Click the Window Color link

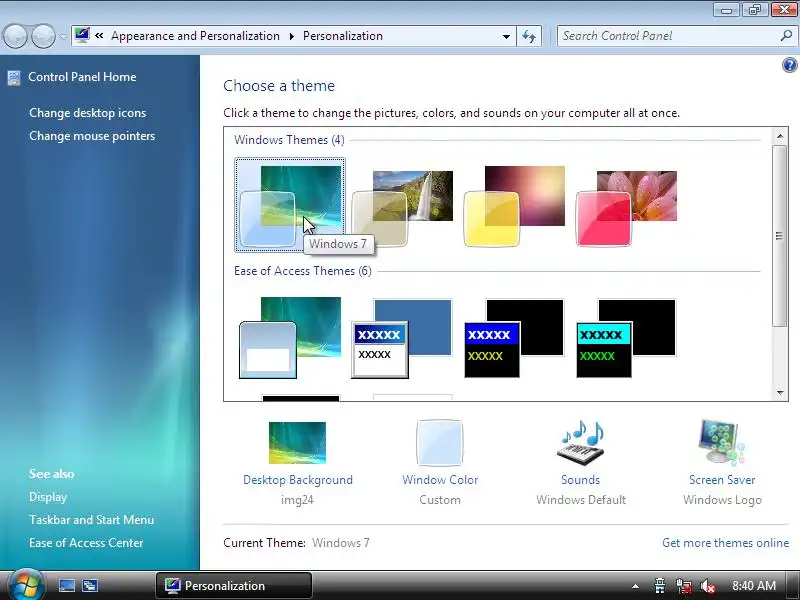(x=440, y=480)
